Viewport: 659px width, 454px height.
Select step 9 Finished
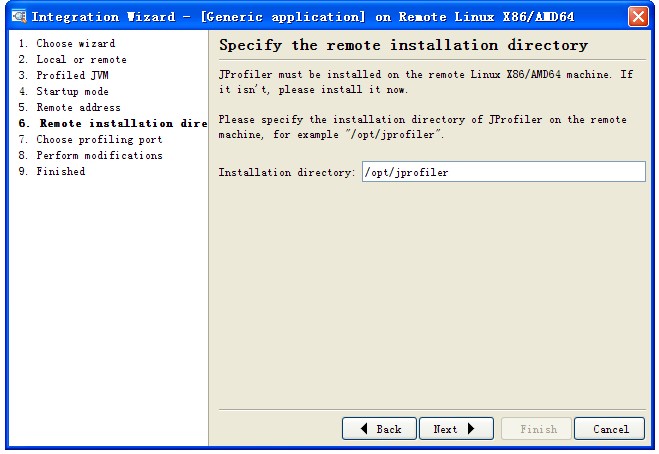click(x=52, y=171)
